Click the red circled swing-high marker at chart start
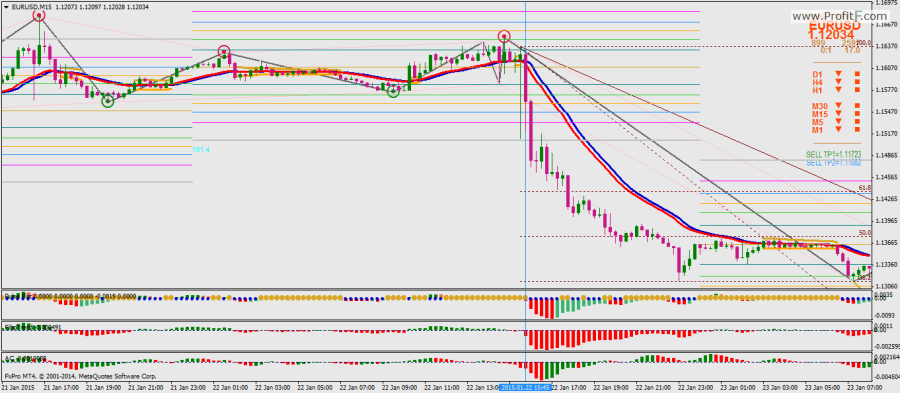 pos(38,16)
